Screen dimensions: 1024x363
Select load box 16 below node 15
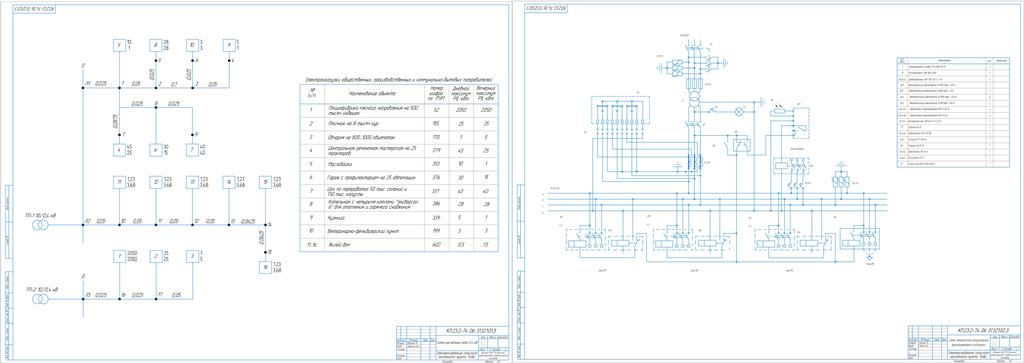265,267
